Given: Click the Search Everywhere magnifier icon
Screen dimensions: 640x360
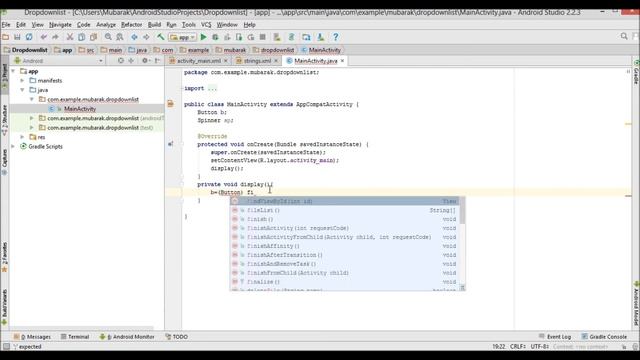Looking at the screenshot, I should pos(624,37).
